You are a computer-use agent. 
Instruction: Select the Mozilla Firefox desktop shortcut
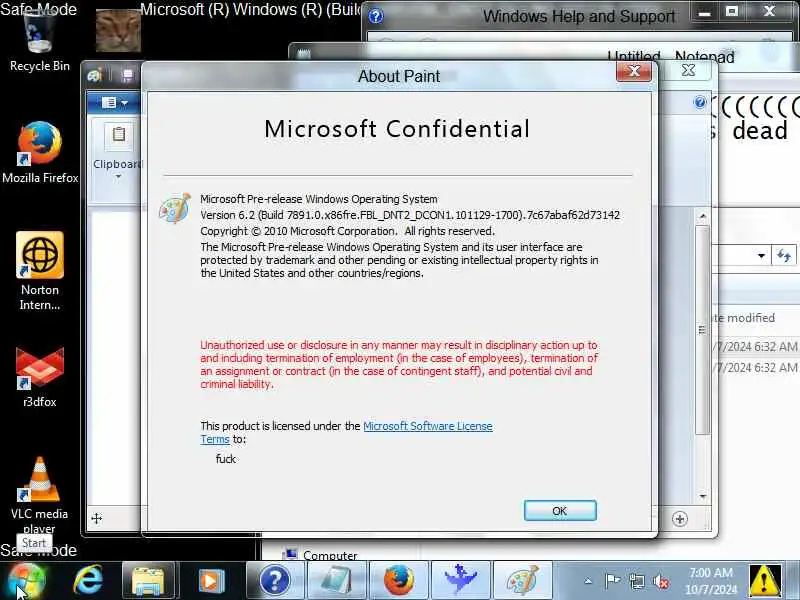pos(40,152)
